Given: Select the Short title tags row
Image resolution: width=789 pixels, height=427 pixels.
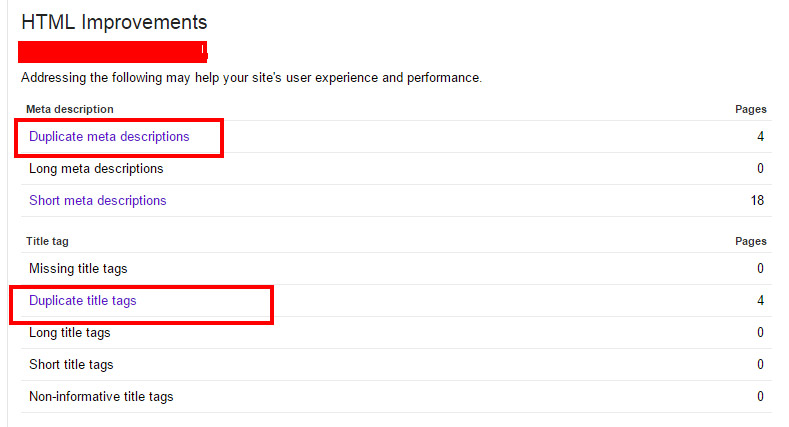Looking at the screenshot, I should (396, 365).
